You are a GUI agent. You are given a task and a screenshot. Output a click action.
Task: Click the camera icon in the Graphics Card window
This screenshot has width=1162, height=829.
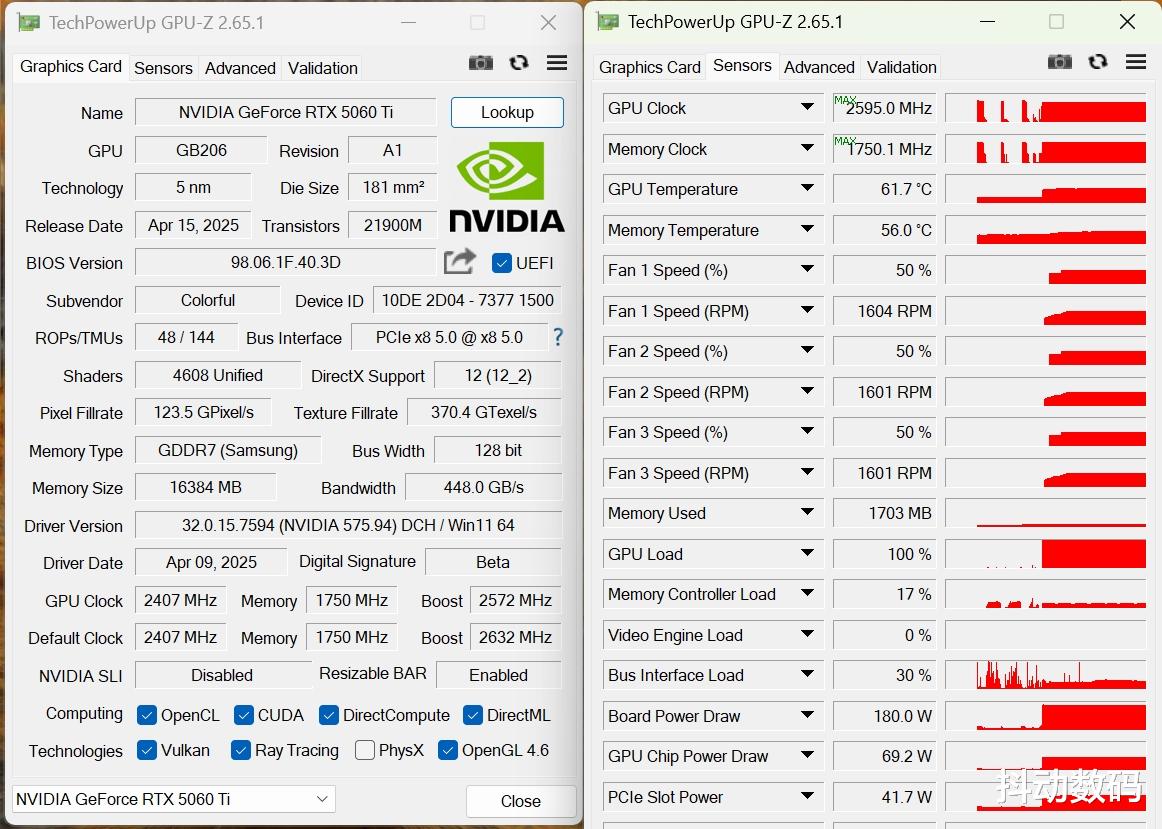481,63
